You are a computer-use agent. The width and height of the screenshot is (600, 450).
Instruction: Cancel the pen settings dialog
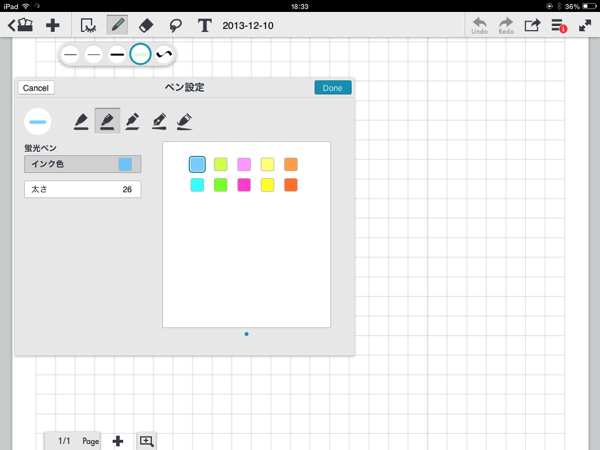point(36,88)
